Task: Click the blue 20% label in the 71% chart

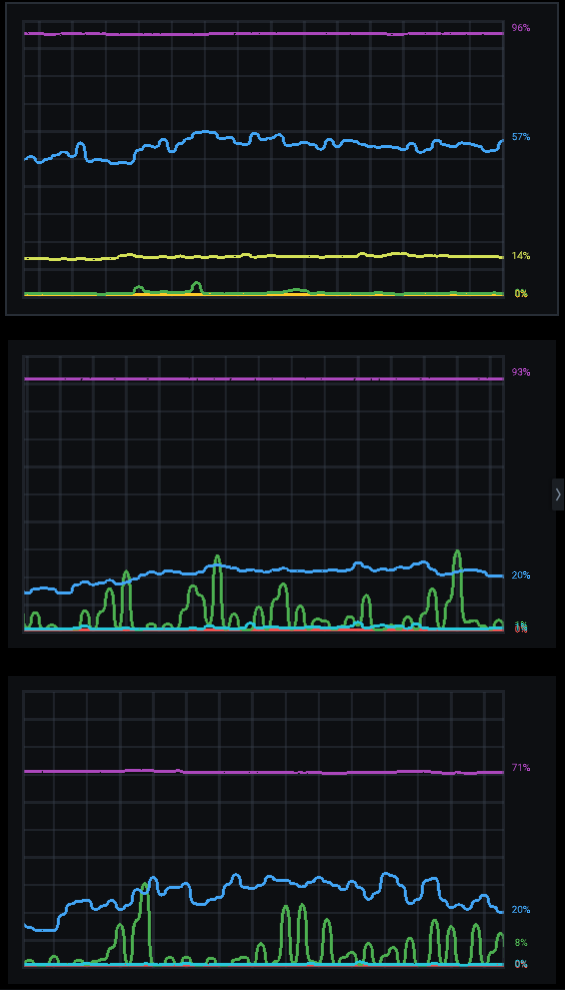Action: click(x=521, y=910)
